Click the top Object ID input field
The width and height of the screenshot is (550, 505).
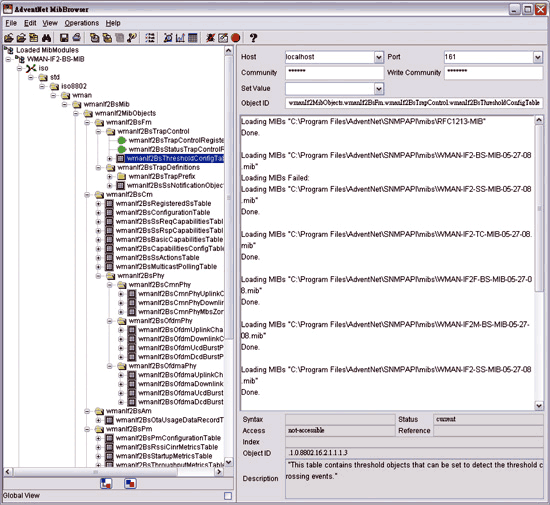point(414,103)
